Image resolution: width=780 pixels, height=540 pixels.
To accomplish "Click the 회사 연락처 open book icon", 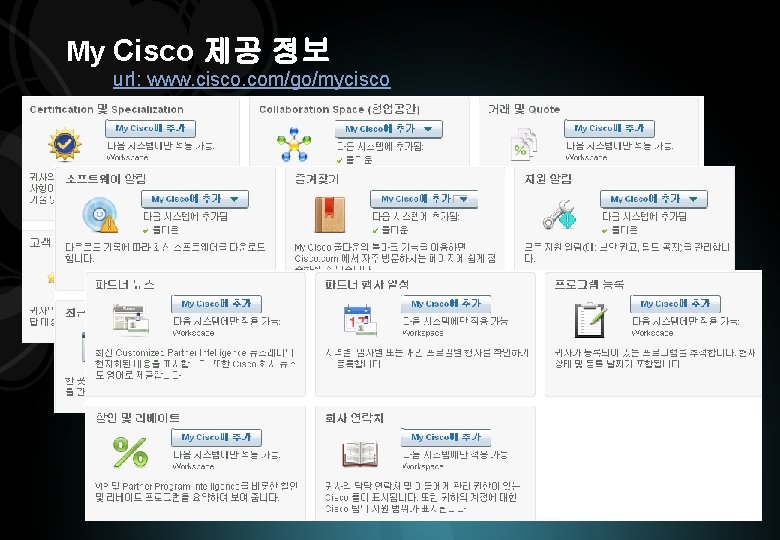I will [360, 454].
